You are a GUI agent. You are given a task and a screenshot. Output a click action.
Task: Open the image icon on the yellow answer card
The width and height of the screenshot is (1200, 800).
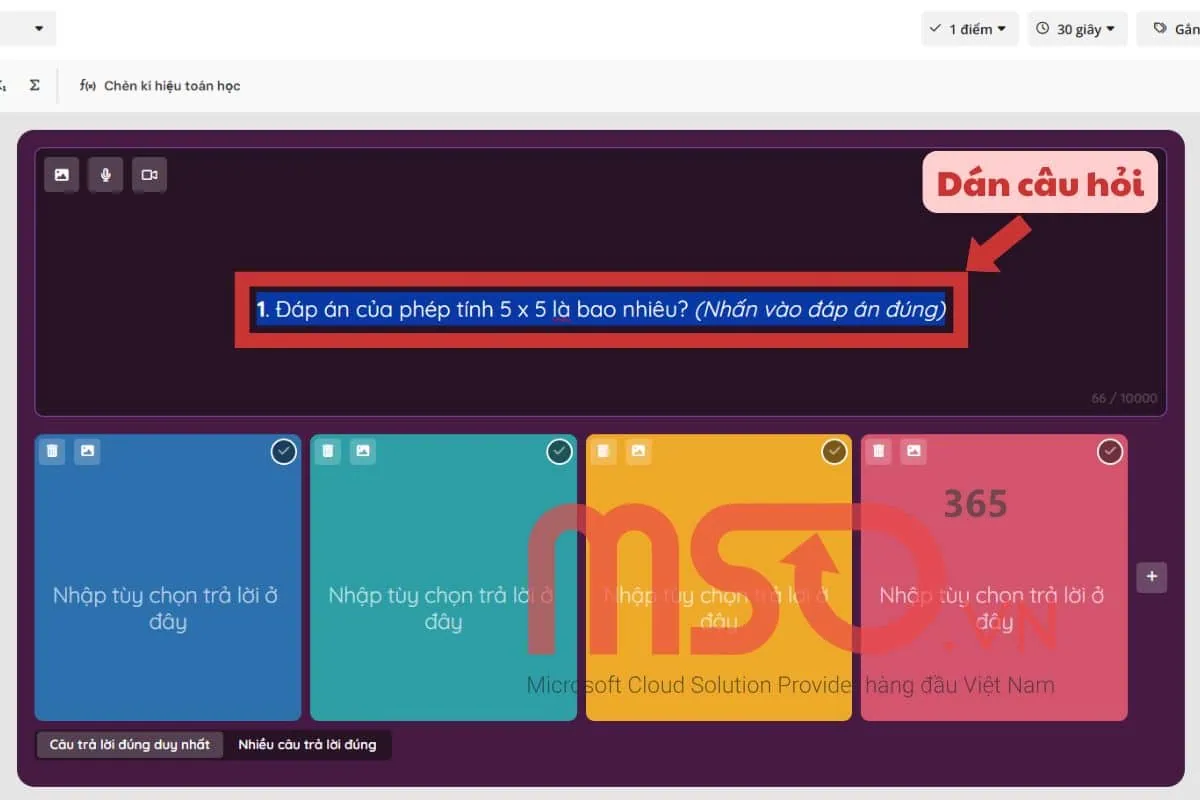tap(638, 451)
